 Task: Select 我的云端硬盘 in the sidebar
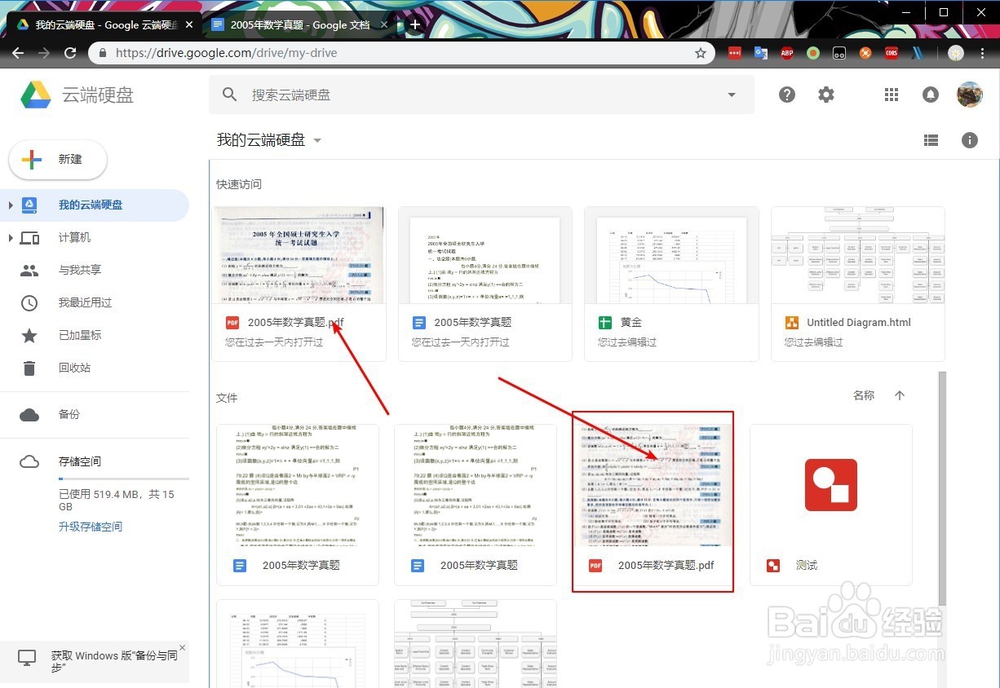[94, 205]
